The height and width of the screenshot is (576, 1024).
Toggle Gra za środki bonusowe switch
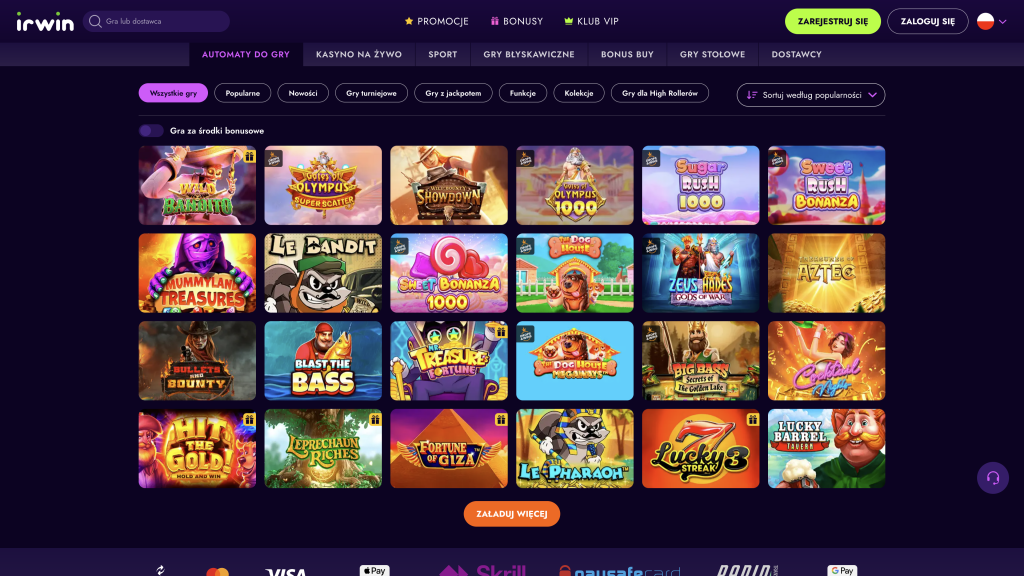click(151, 131)
